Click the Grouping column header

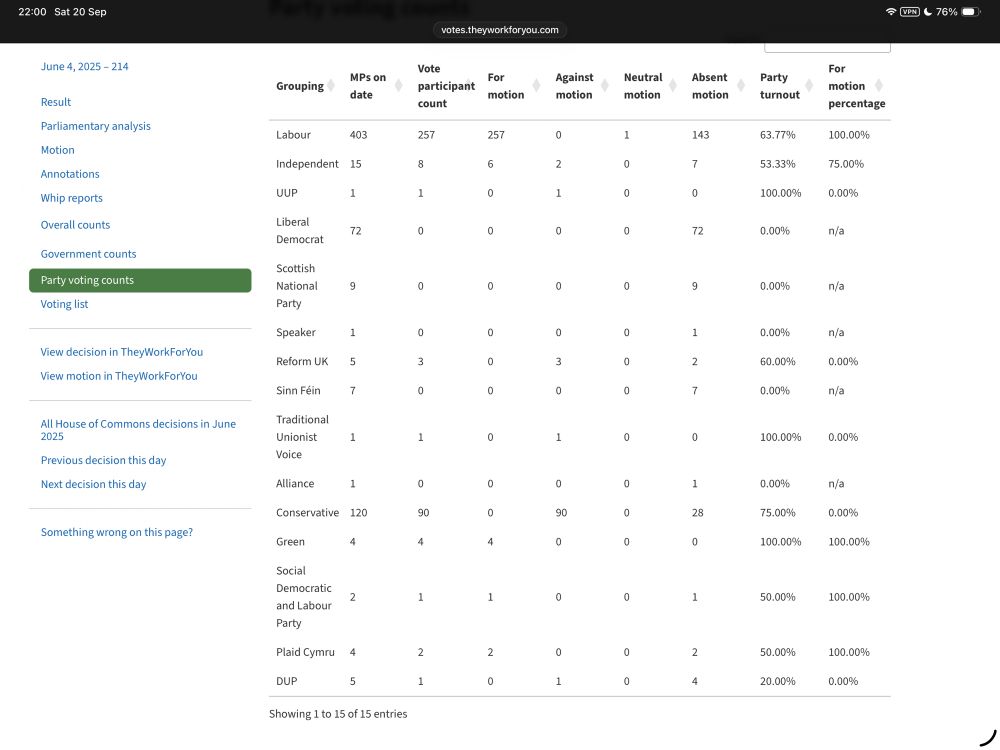click(300, 86)
